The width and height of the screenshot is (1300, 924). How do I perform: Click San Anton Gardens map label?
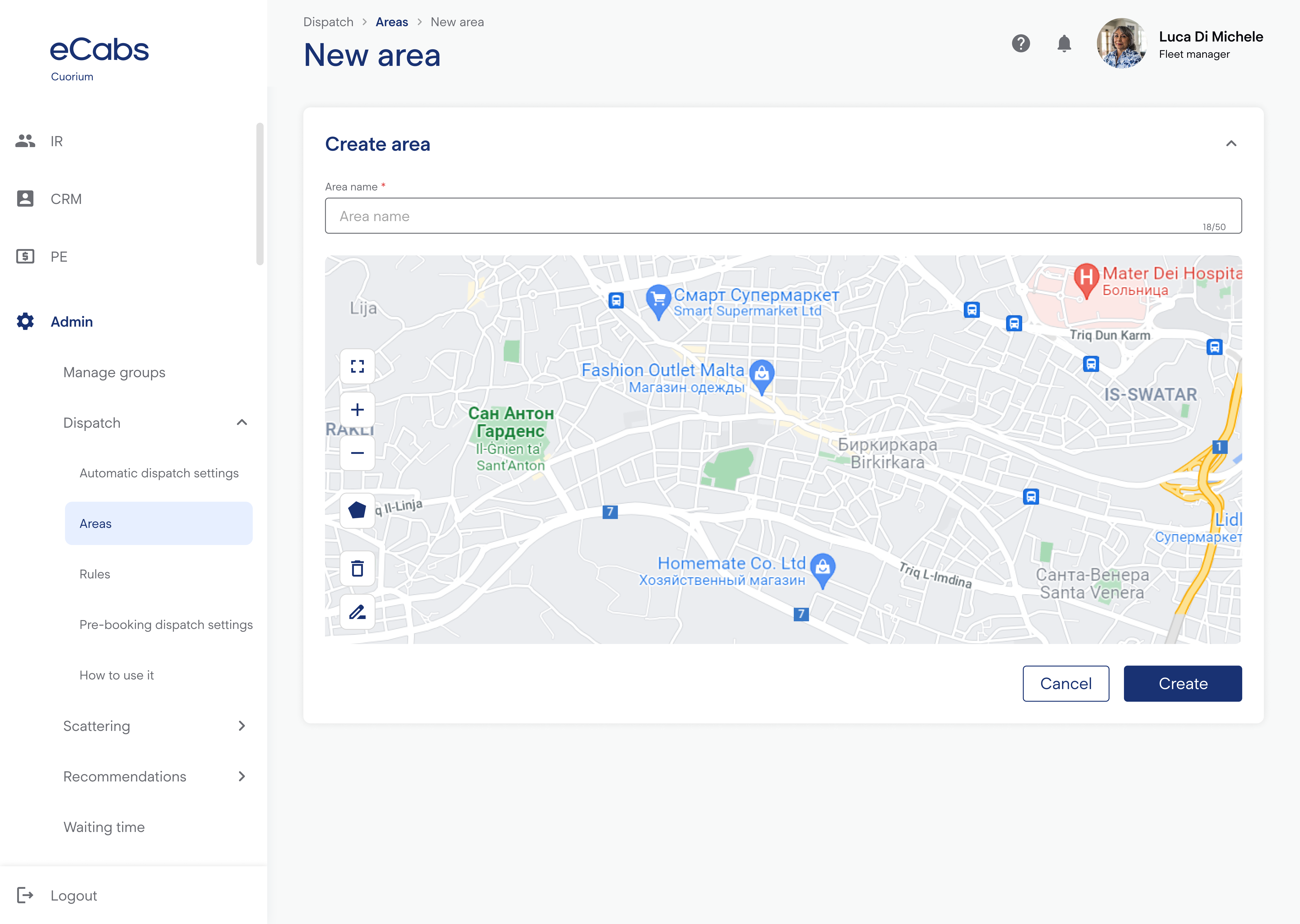(511, 439)
